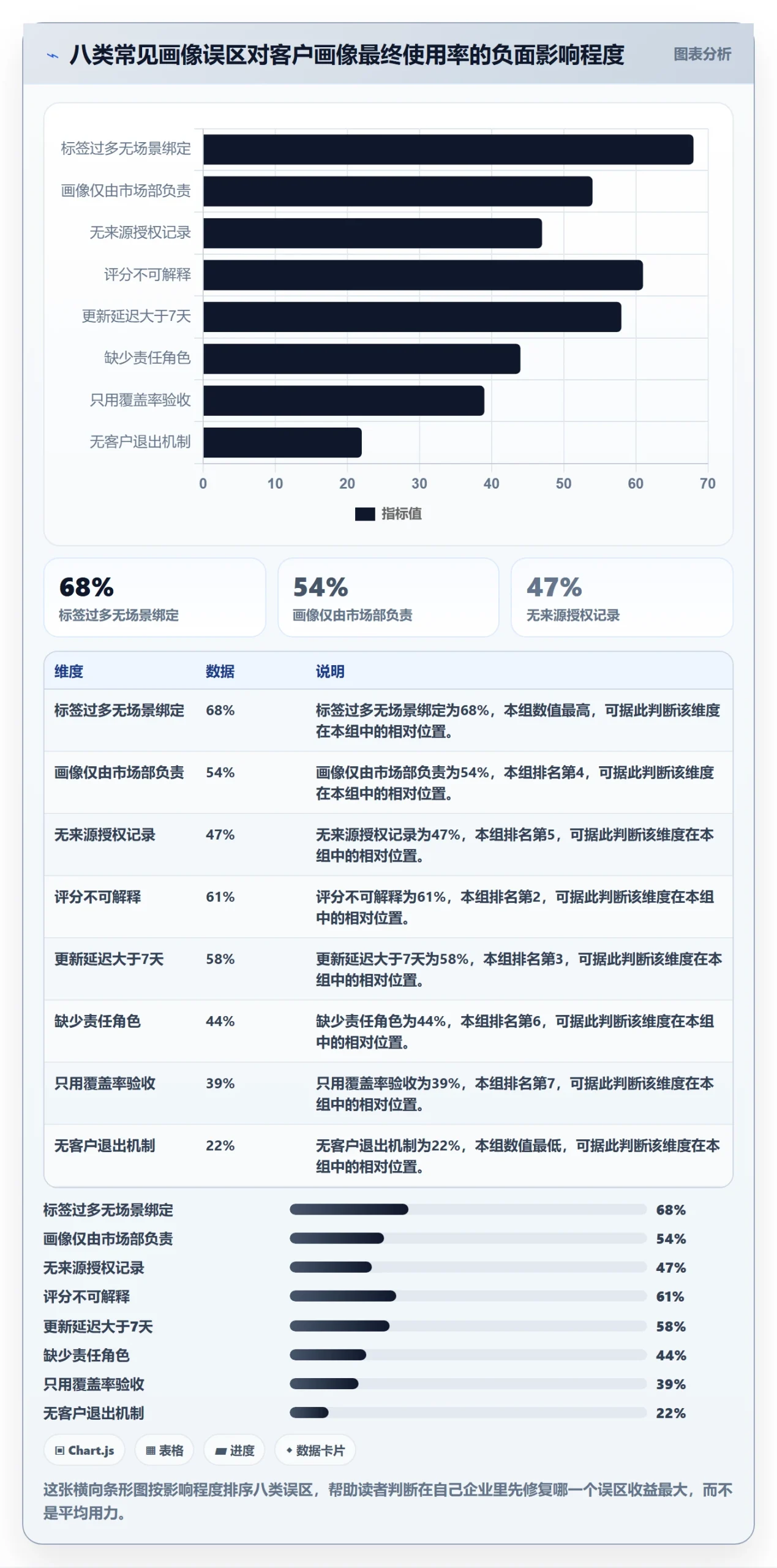This screenshot has width=777, height=1568.
Task: Click the 画像仅由市场部负责 chart bar
Action: (x=398, y=191)
